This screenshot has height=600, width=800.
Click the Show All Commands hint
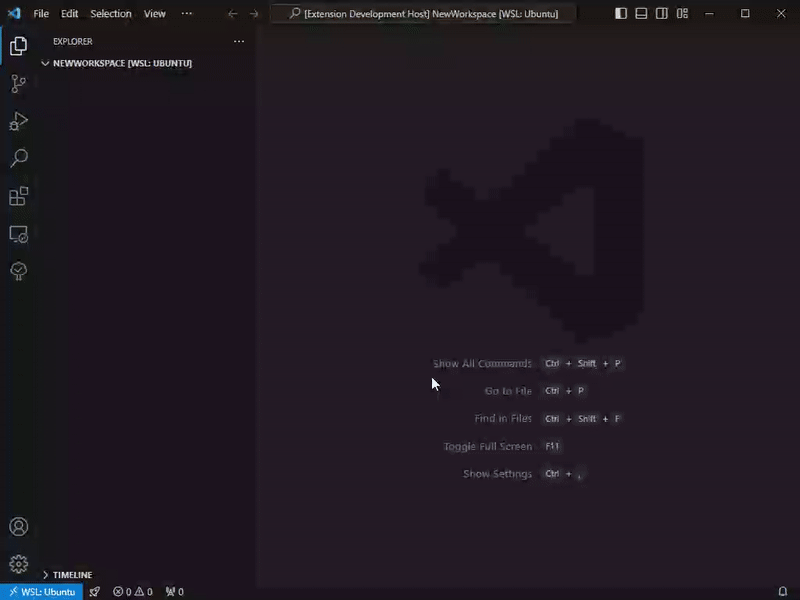coord(482,364)
